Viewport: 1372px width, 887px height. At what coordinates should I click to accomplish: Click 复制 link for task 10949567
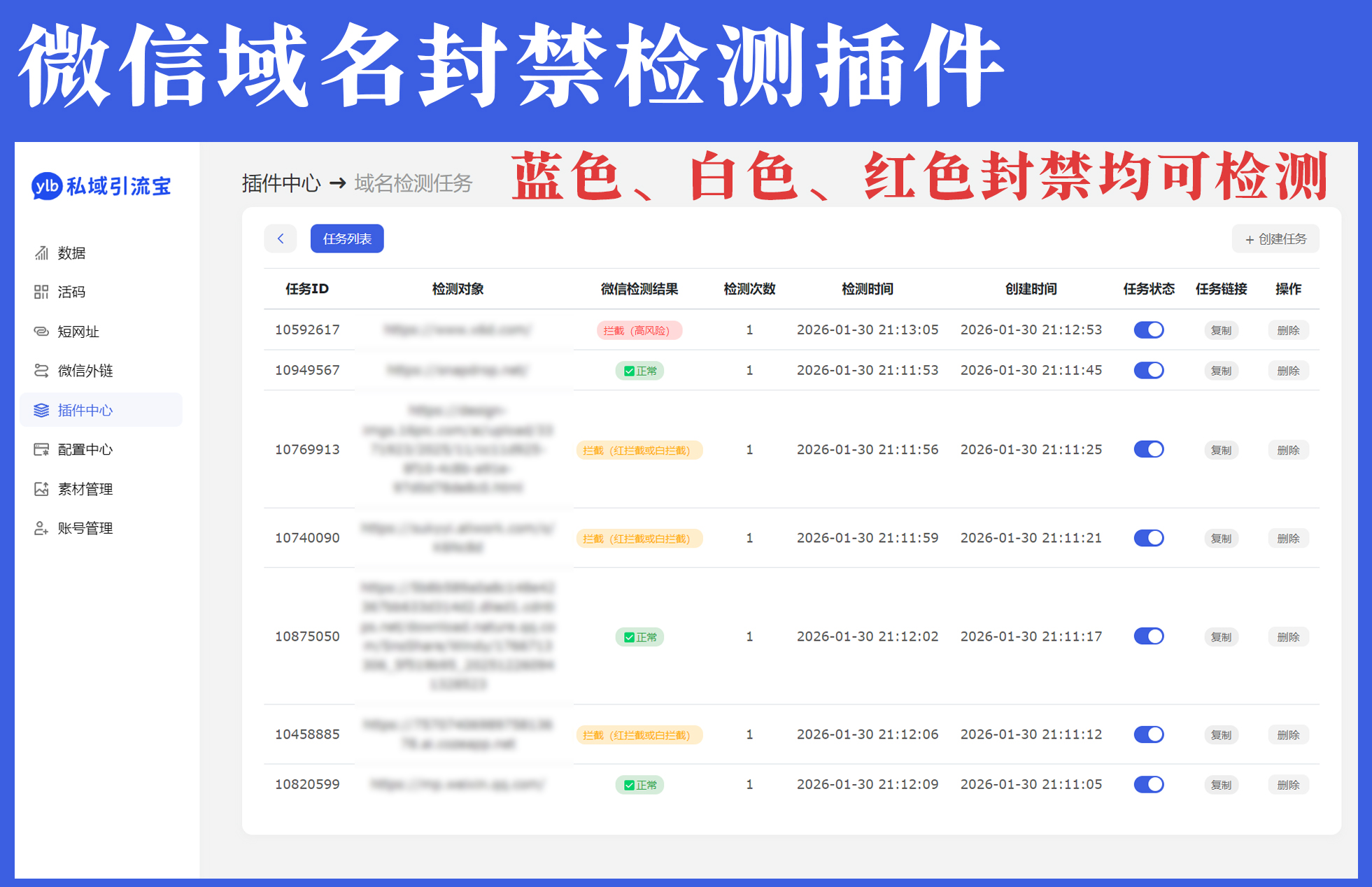coord(1221,371)
